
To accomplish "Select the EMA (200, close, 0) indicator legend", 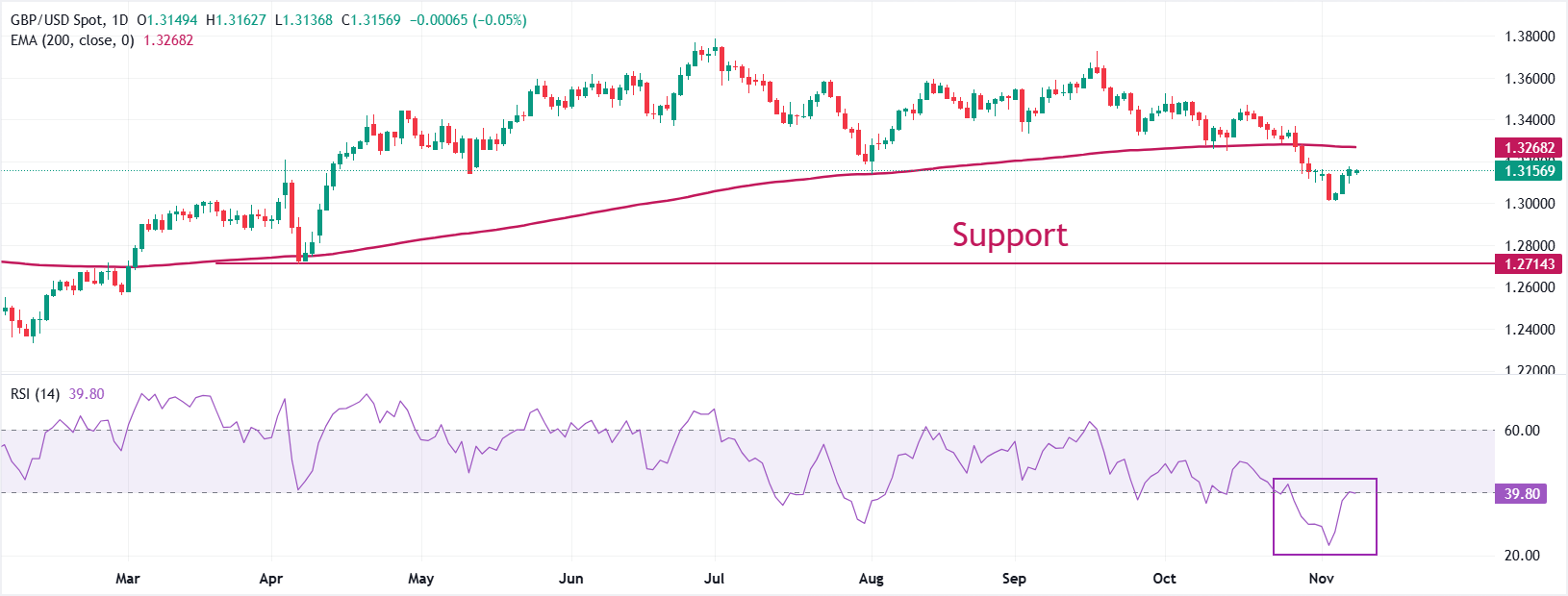I will point(72,40).
